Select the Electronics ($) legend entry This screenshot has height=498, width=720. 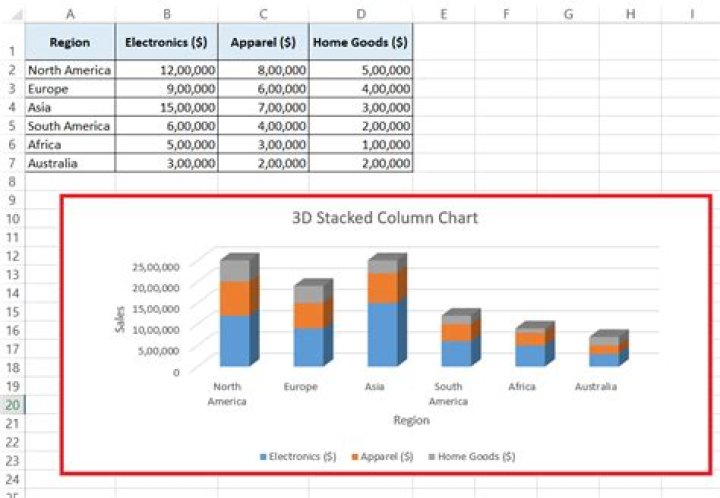pyautogui.click(x=298, y=457)
